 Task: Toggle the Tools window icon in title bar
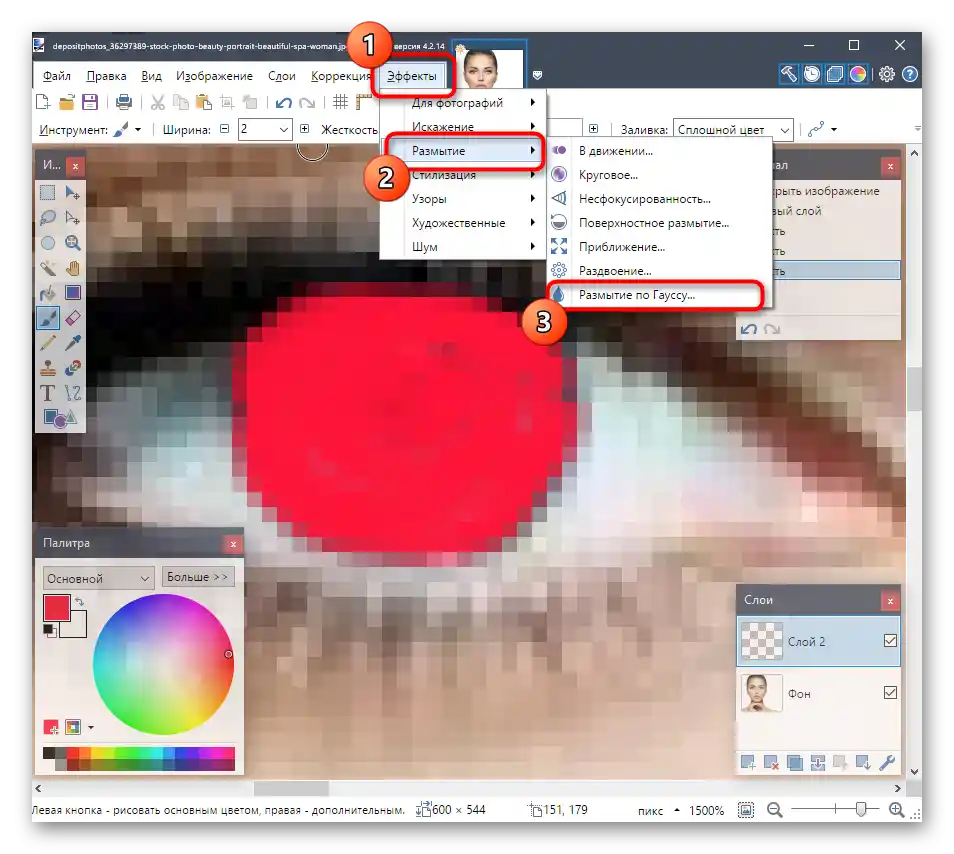point(789,74)
